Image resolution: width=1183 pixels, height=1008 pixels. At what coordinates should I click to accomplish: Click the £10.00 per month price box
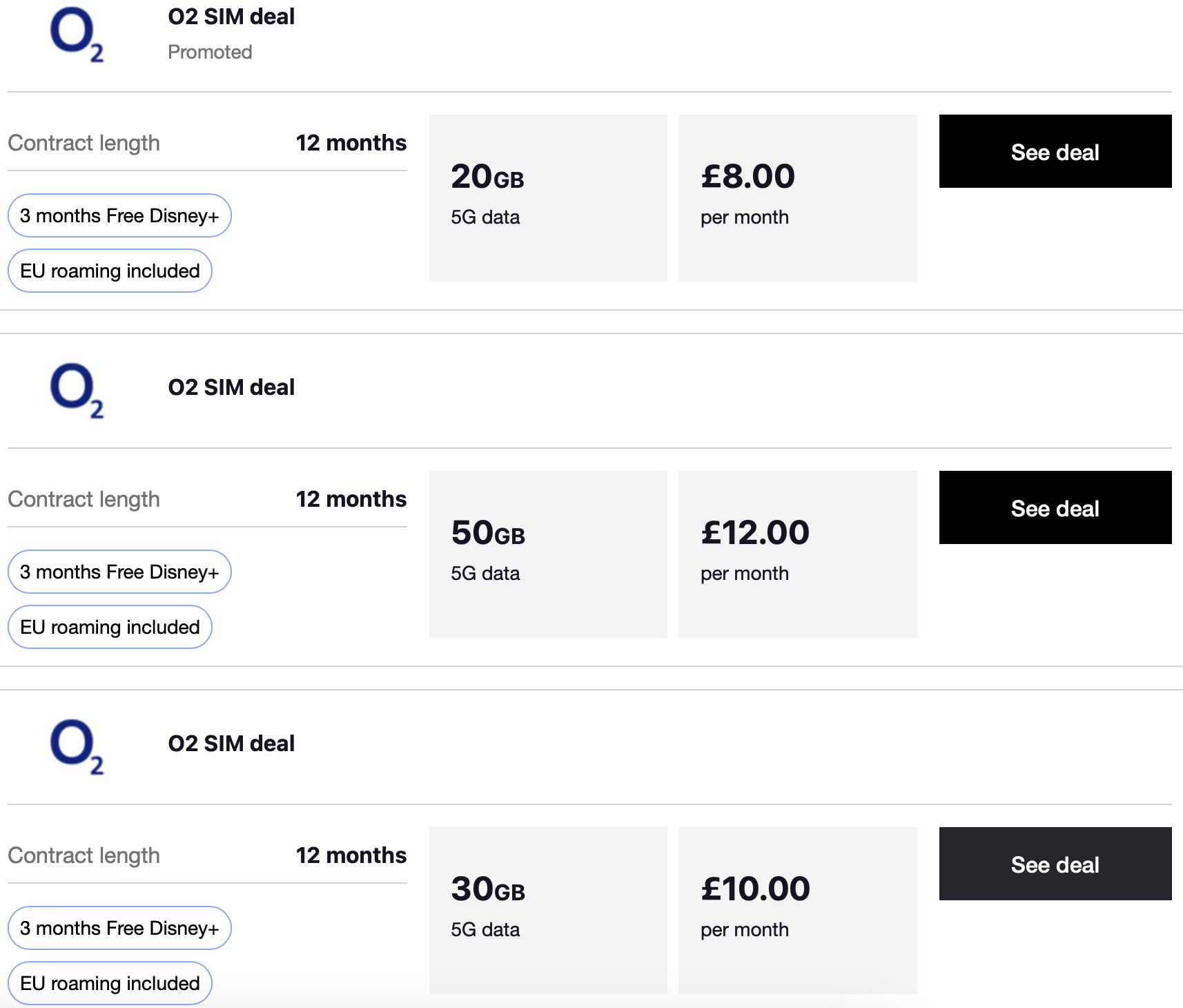797,911
